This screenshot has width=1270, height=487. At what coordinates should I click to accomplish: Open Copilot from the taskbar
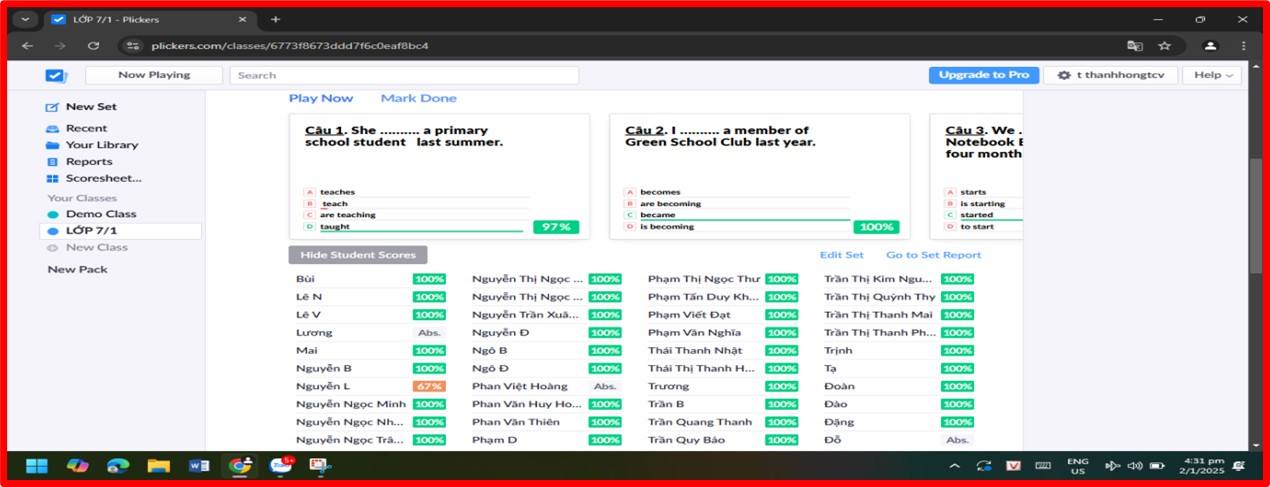77,466
